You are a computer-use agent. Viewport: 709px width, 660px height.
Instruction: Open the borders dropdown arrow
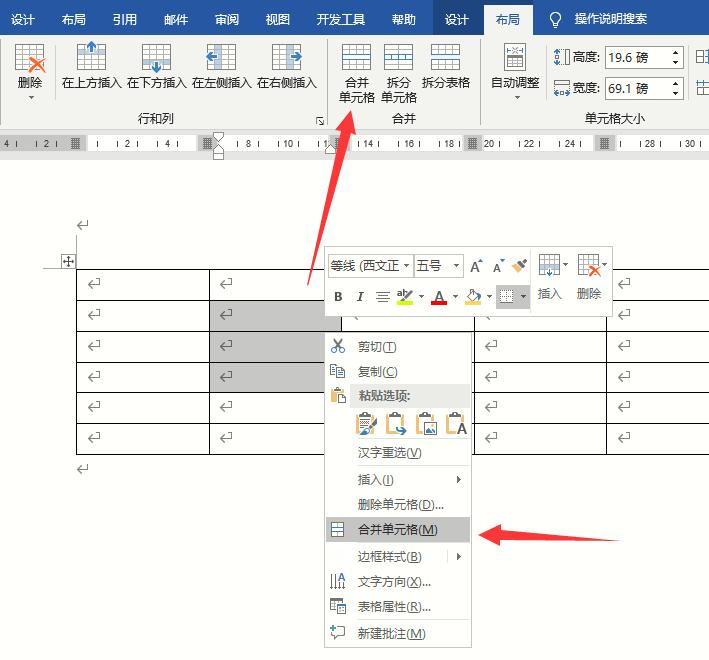(523, 297)
